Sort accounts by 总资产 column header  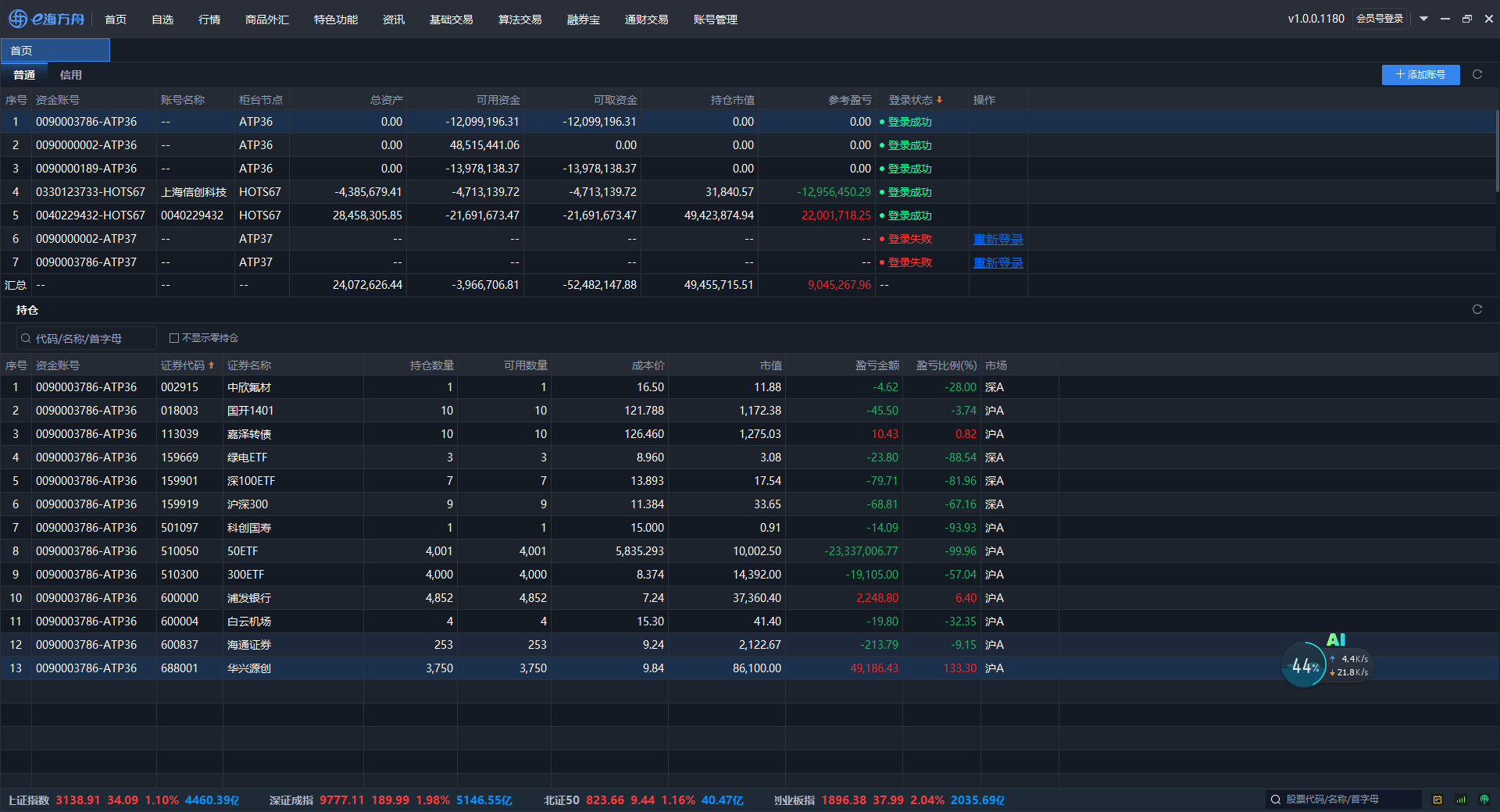(x=387, y=100)
